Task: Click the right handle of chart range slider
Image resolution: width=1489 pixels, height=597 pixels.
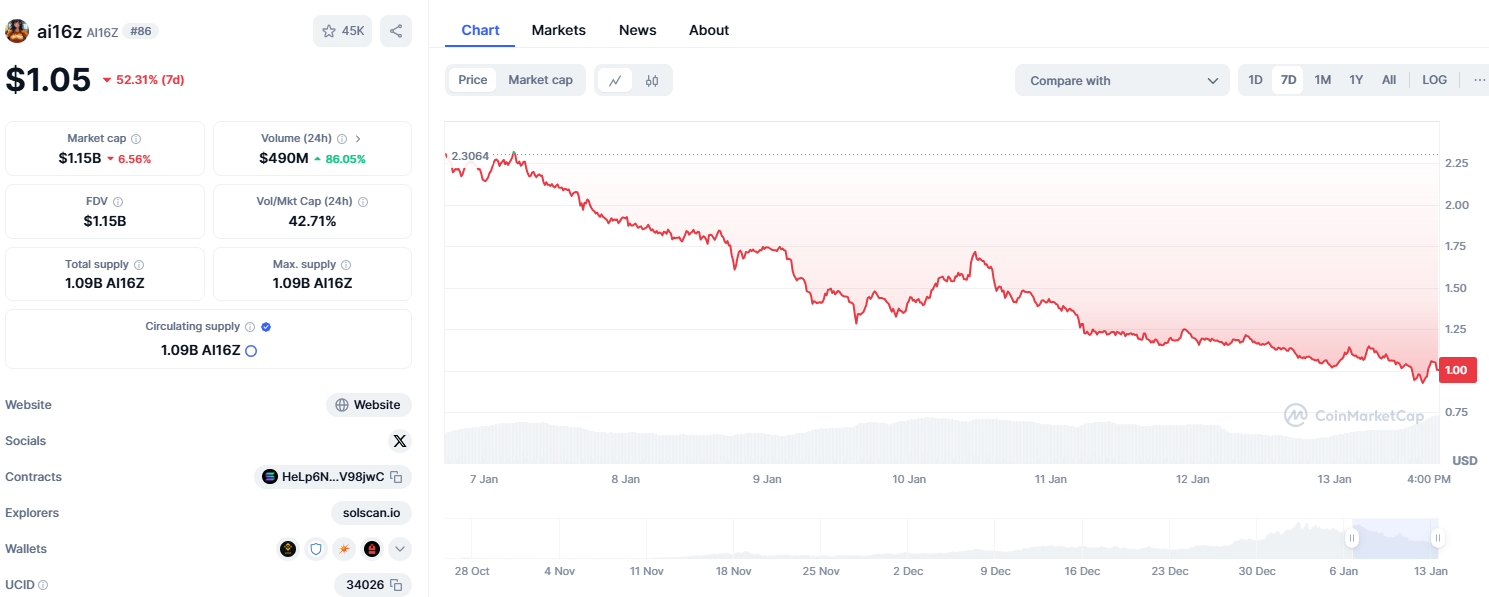Action: coord(1437,538)
